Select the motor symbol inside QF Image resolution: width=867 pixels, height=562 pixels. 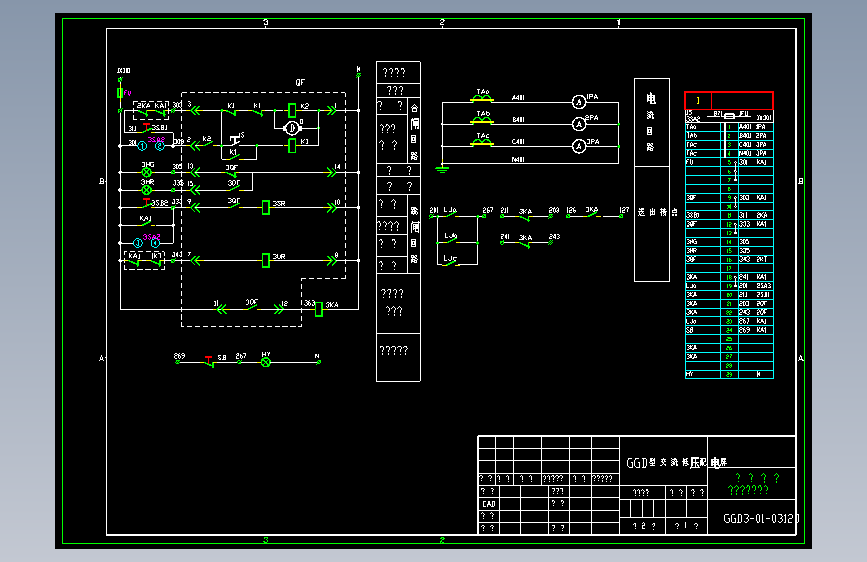point(291,128)
